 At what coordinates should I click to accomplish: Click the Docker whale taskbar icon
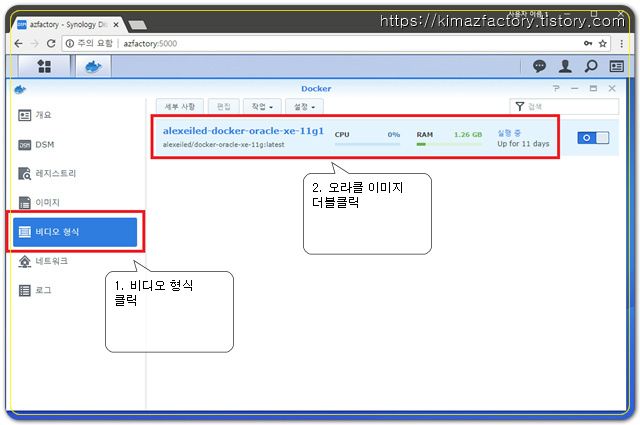(93, 66)
